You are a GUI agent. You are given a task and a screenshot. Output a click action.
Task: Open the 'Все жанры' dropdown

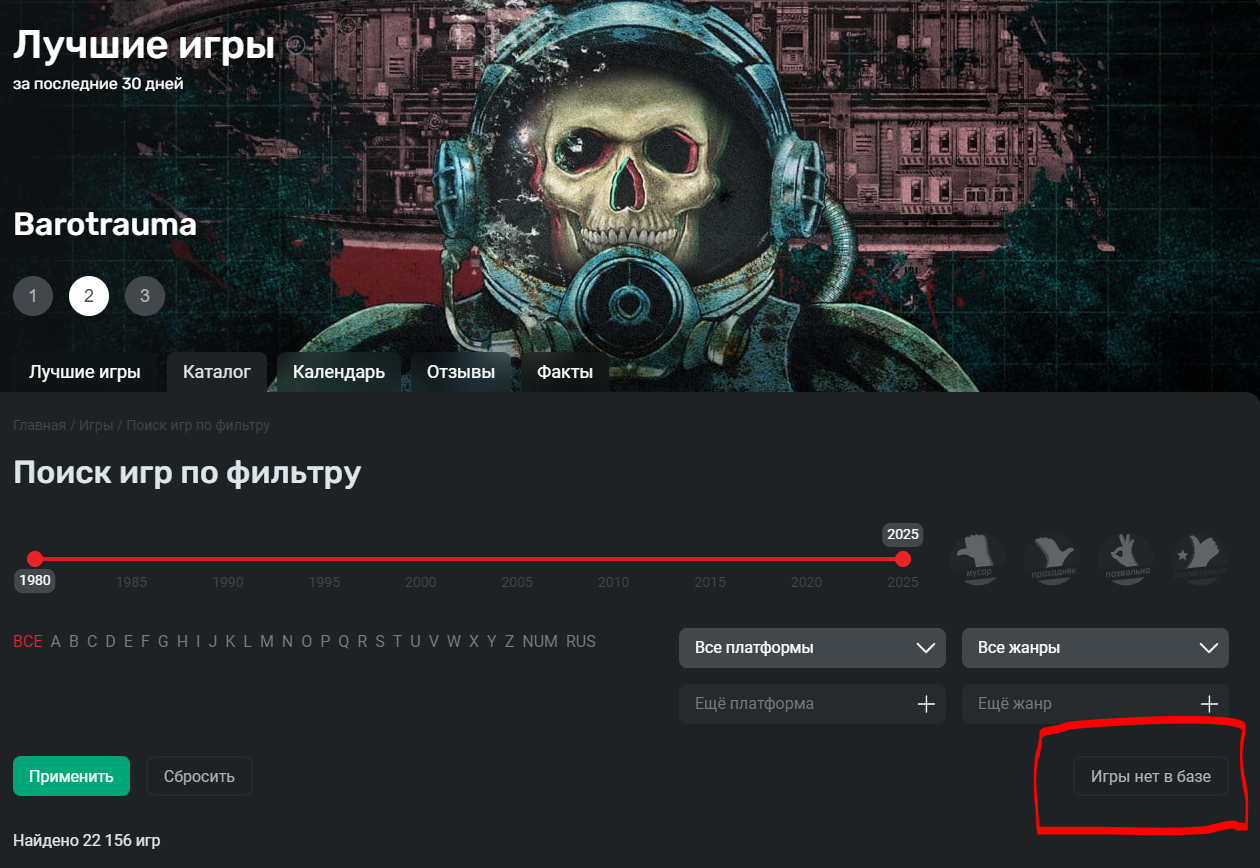[x=1095, y=648]
